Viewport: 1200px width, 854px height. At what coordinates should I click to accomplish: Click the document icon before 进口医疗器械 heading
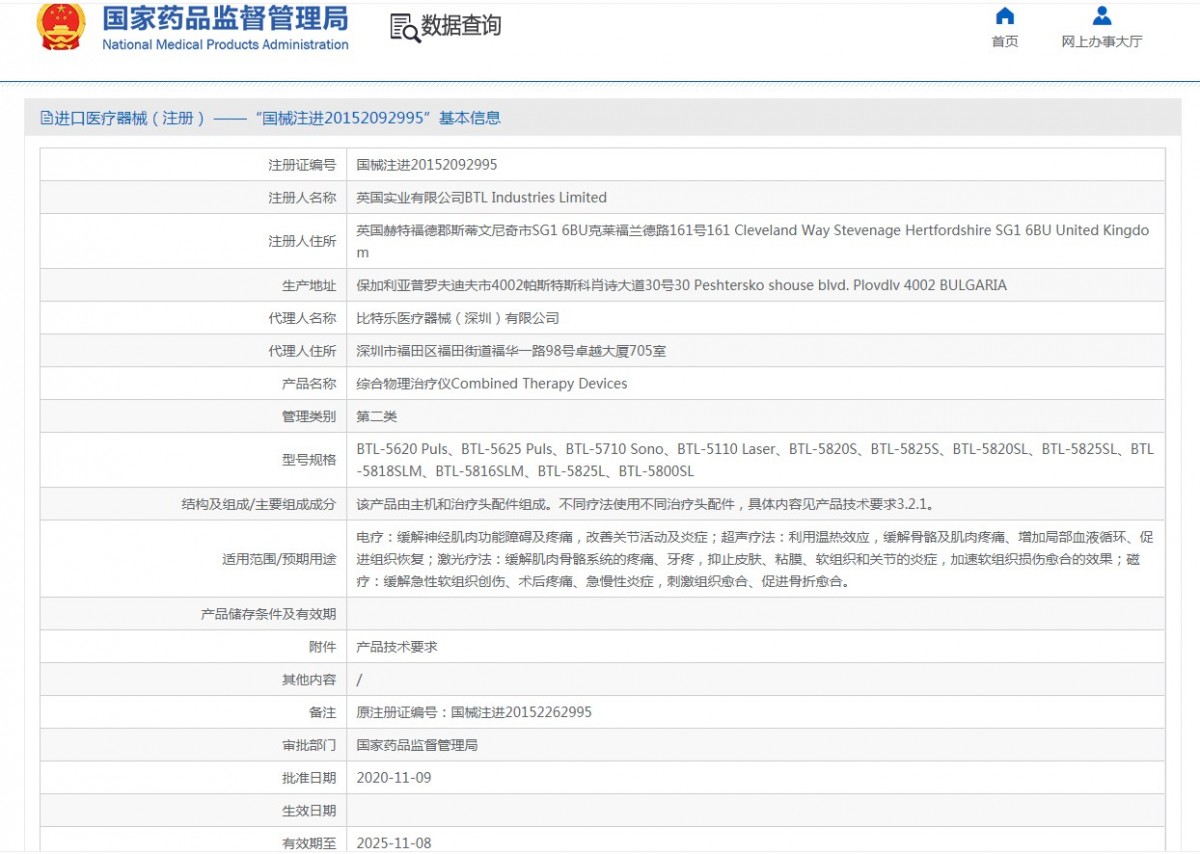46,118
